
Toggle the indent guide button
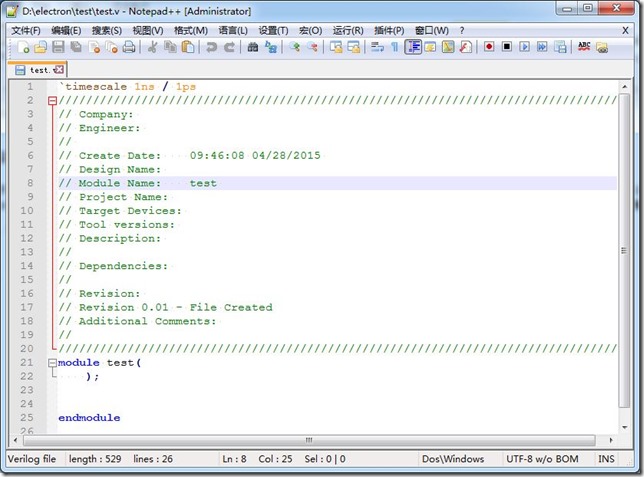point(413,47)
